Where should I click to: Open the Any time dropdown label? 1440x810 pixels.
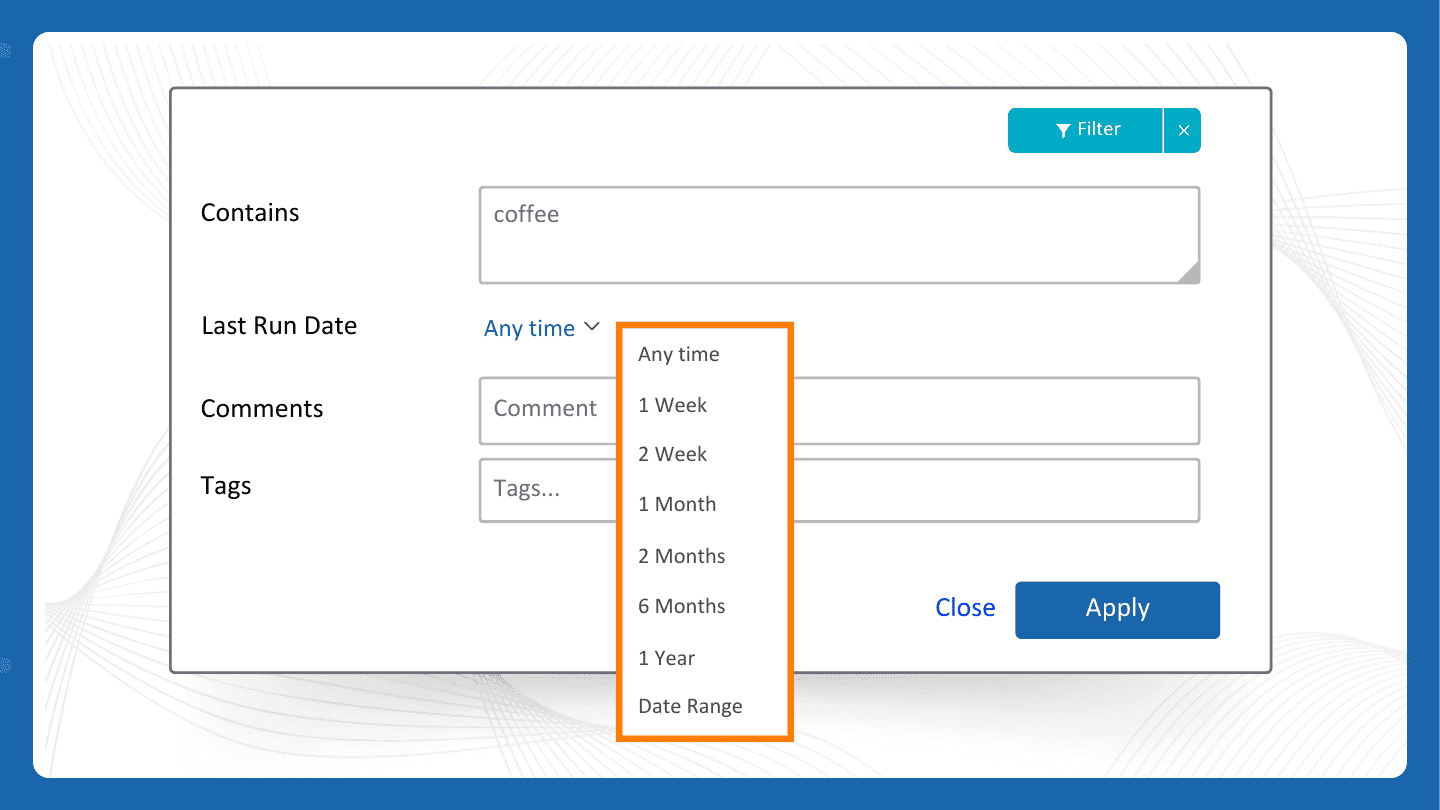coord(529,328)
